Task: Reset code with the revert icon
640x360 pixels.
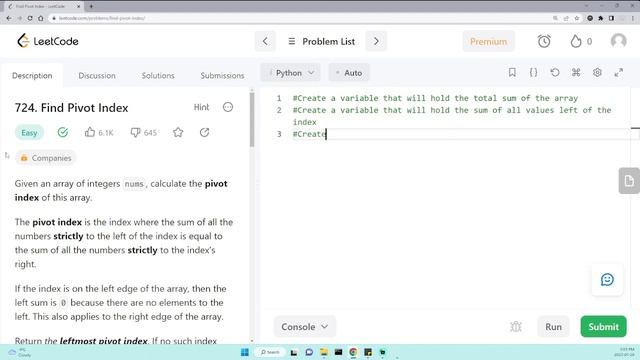Action: pos(554,73)
